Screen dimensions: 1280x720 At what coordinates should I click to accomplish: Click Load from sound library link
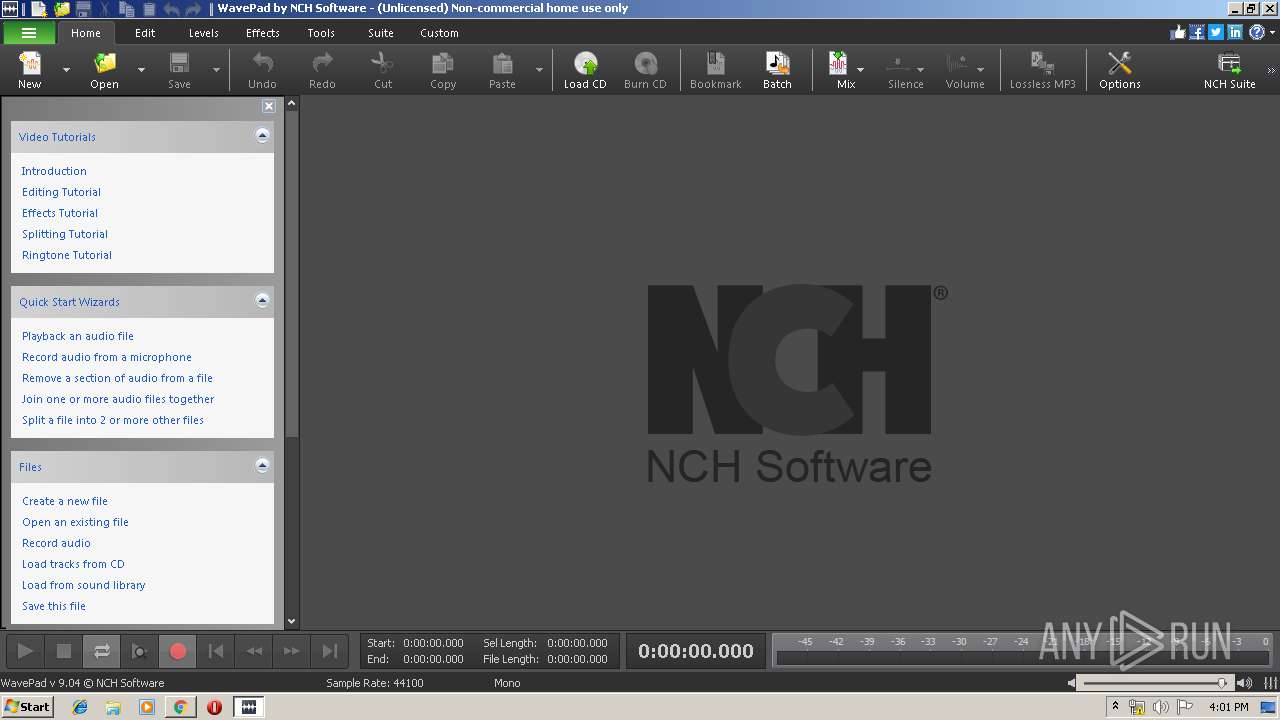pyautogui.click(x=84, y=585)
